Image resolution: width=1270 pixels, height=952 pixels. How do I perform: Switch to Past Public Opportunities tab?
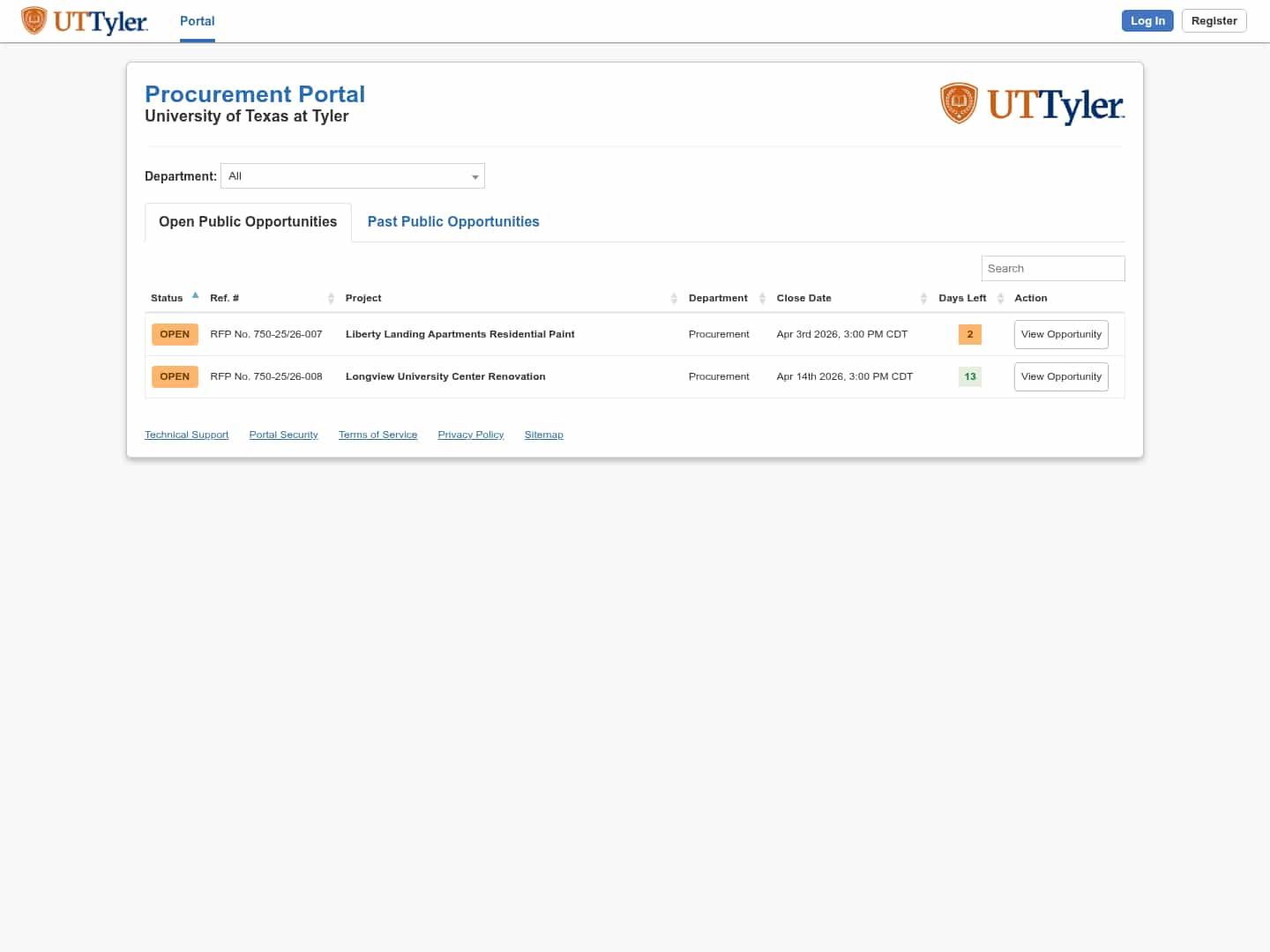click(453, 222)
